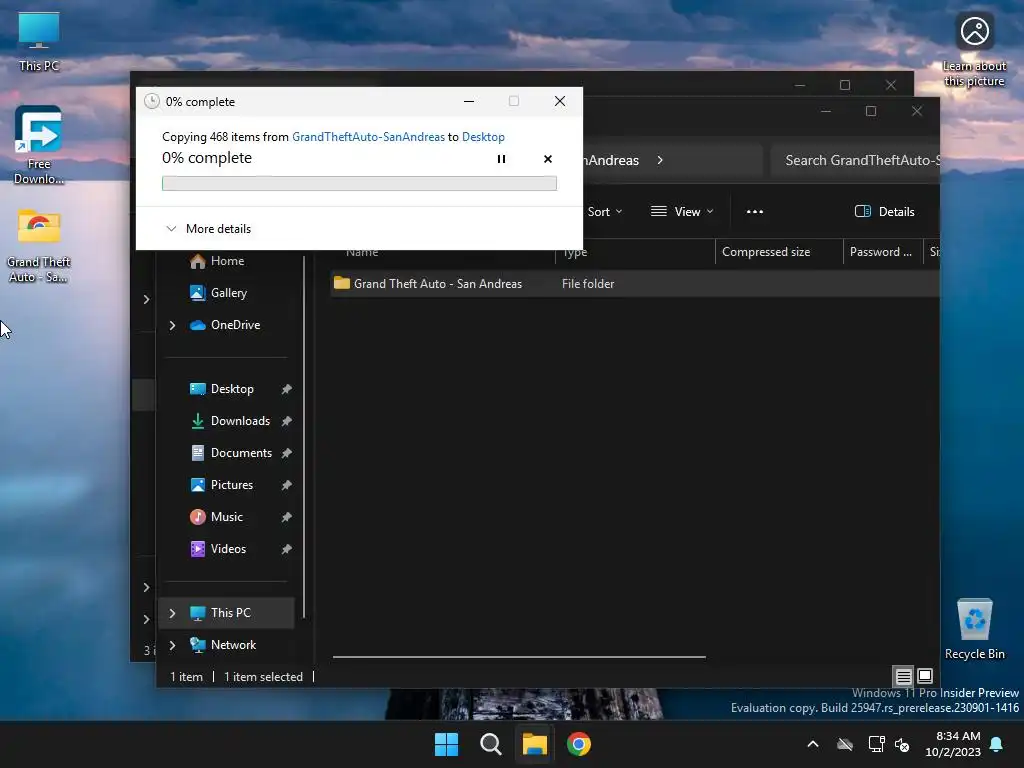Expand the This PC tree node
This screenshot has width=1024, height=768.
coord(172,613)
